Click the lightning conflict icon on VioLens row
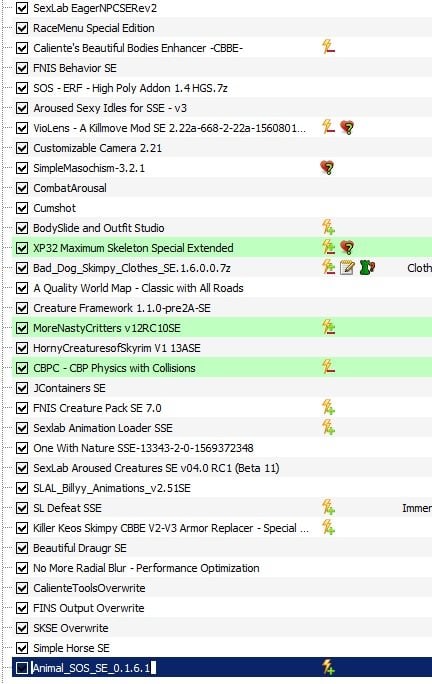Viewport: 432px width, 684px height. [x=328, y=127]
